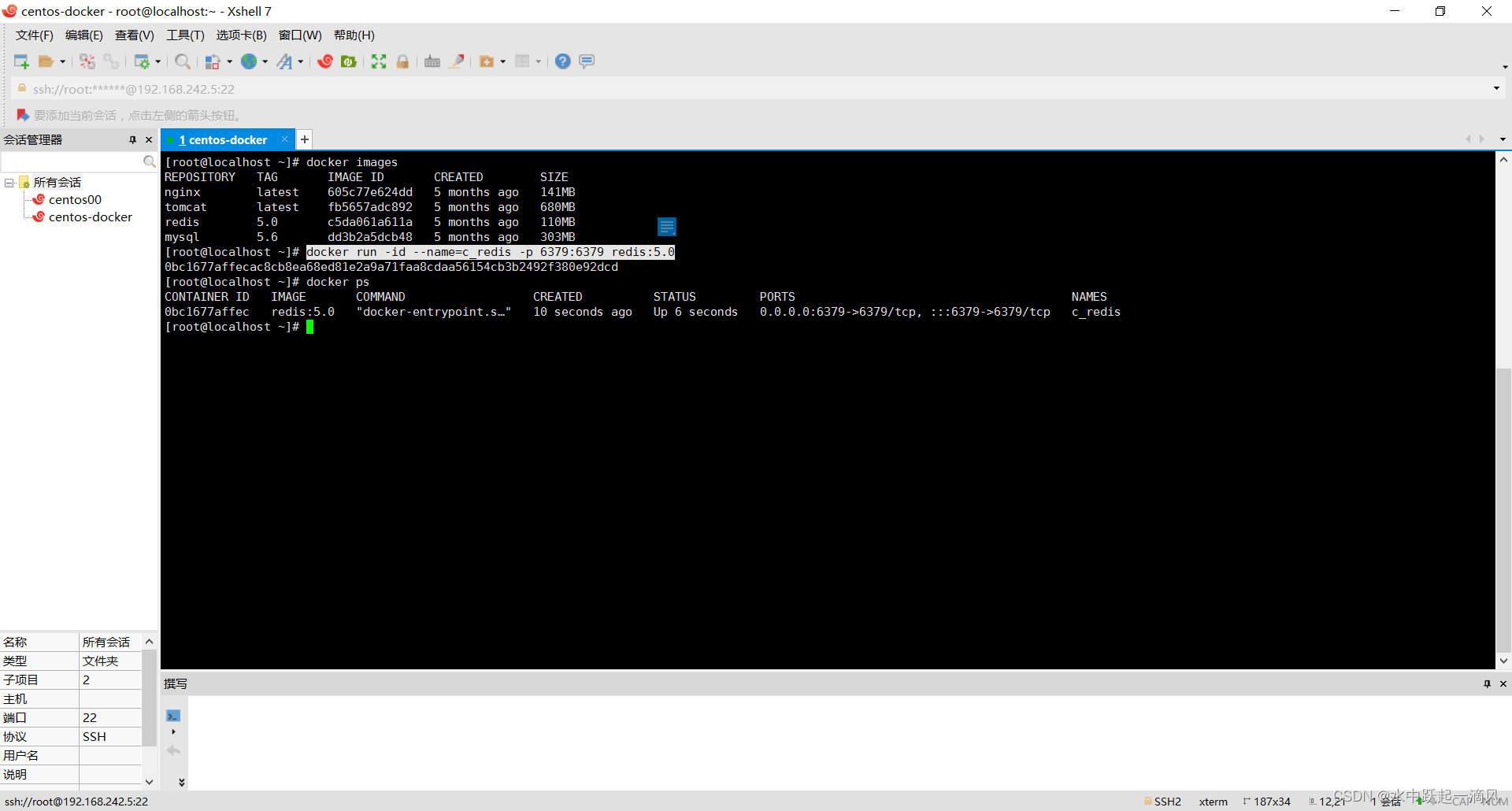The image size is (1512, 811).
Task: Add a new tab with plus button
Action: [x=305, y=139]
